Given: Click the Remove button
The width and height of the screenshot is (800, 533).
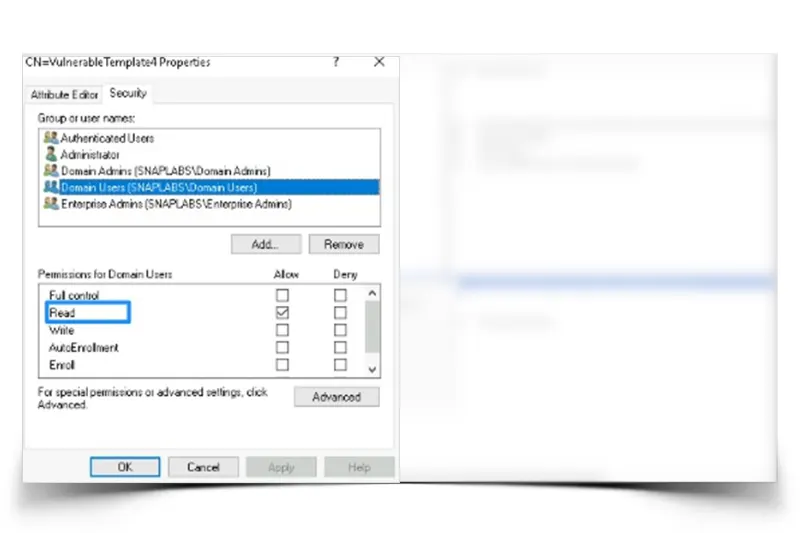Looking at the screenshot, I should pyautogui.click(x=344, y=244).
